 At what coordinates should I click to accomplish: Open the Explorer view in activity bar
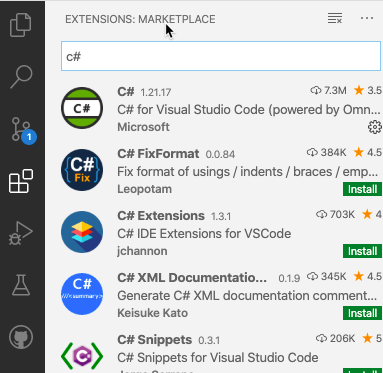21,25
